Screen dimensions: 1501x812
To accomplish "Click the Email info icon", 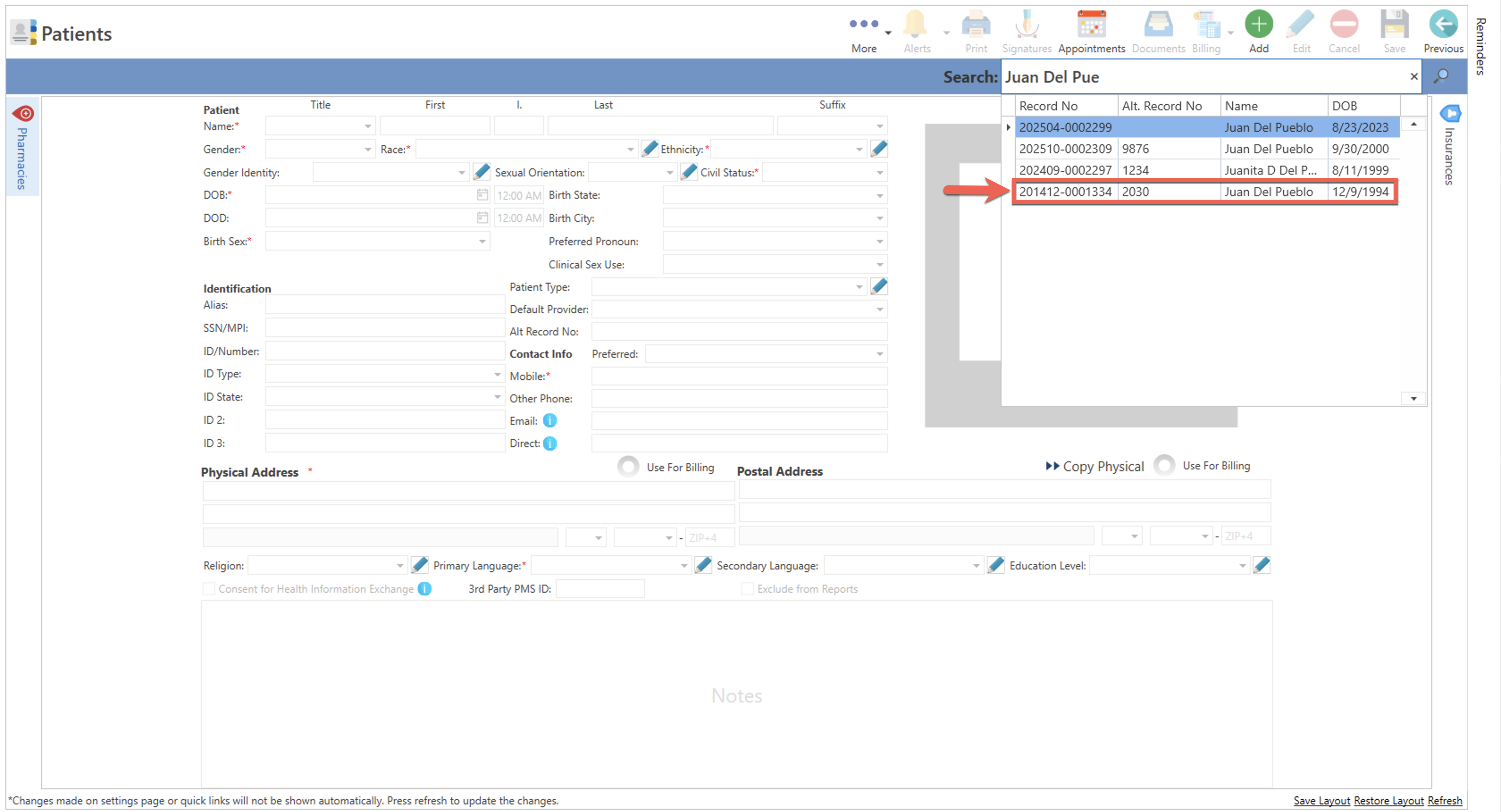I will [549, 421].
